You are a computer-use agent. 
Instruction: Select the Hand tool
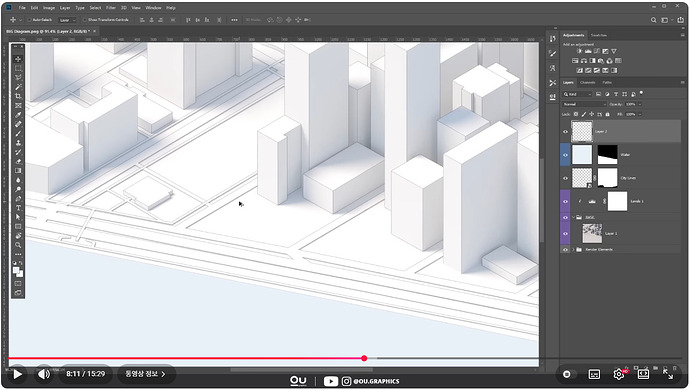[x=18, y=235]
